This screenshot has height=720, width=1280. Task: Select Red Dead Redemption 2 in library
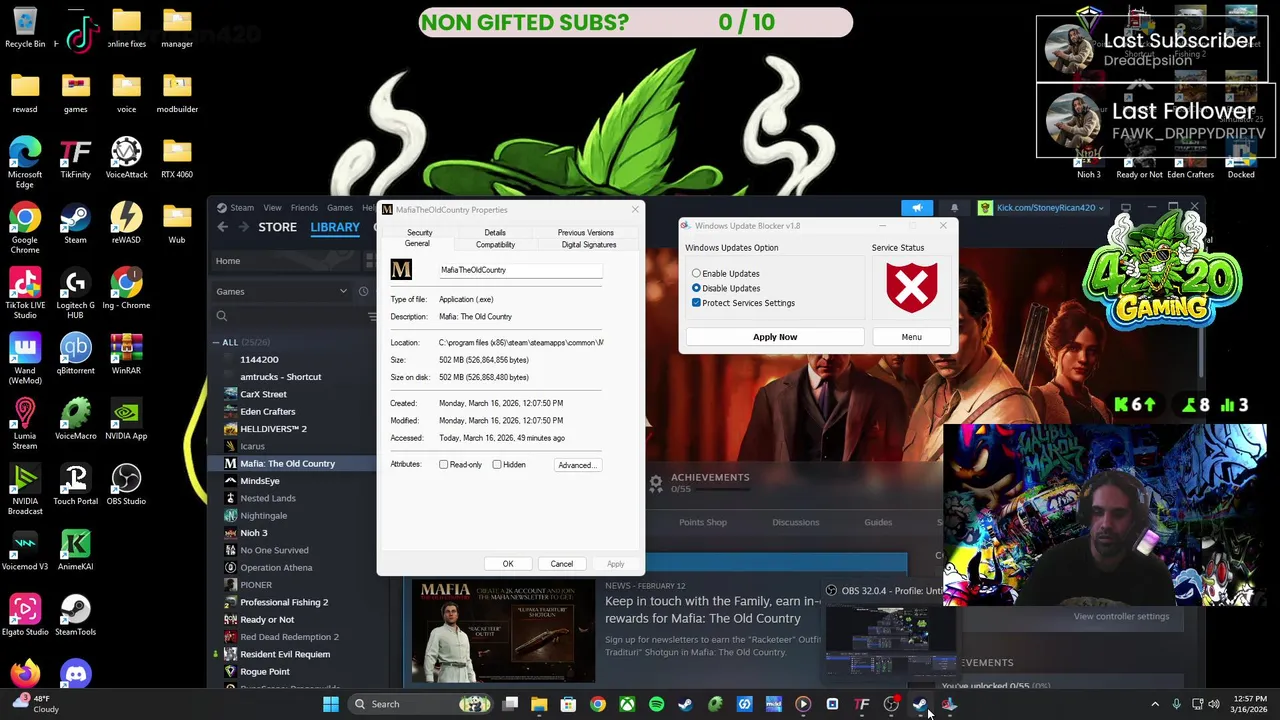pyautogui.click(x=289, y=637)
